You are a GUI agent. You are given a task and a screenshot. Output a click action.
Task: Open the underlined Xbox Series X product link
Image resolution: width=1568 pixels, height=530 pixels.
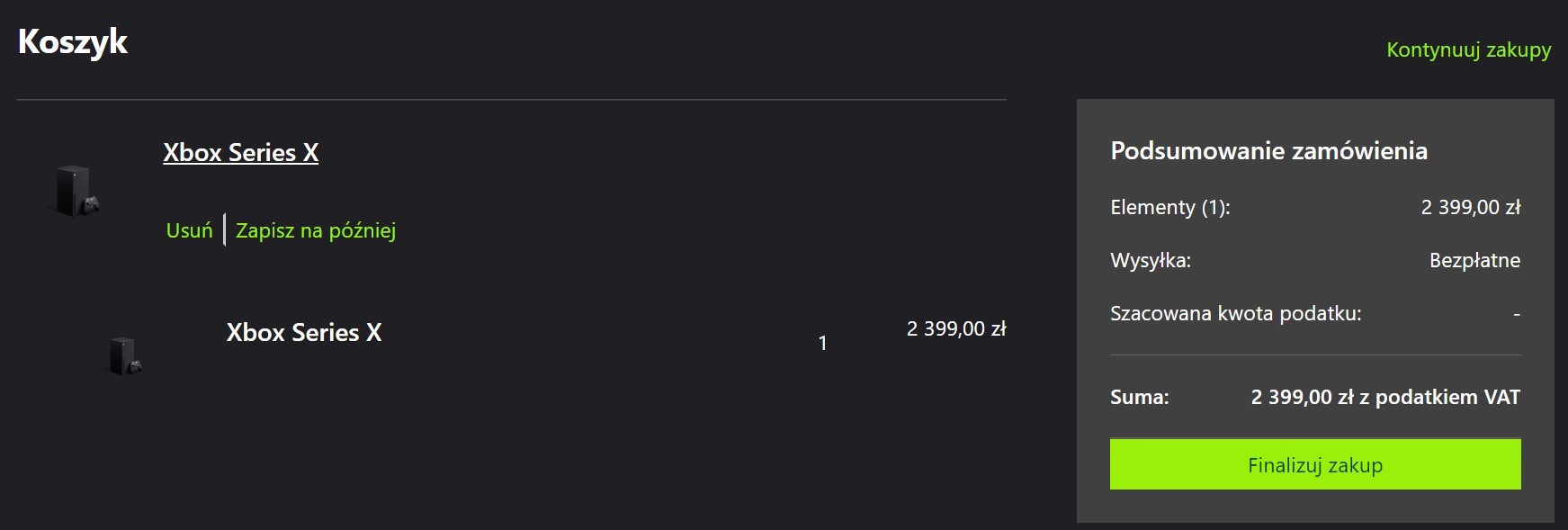(x=240, y=152)
